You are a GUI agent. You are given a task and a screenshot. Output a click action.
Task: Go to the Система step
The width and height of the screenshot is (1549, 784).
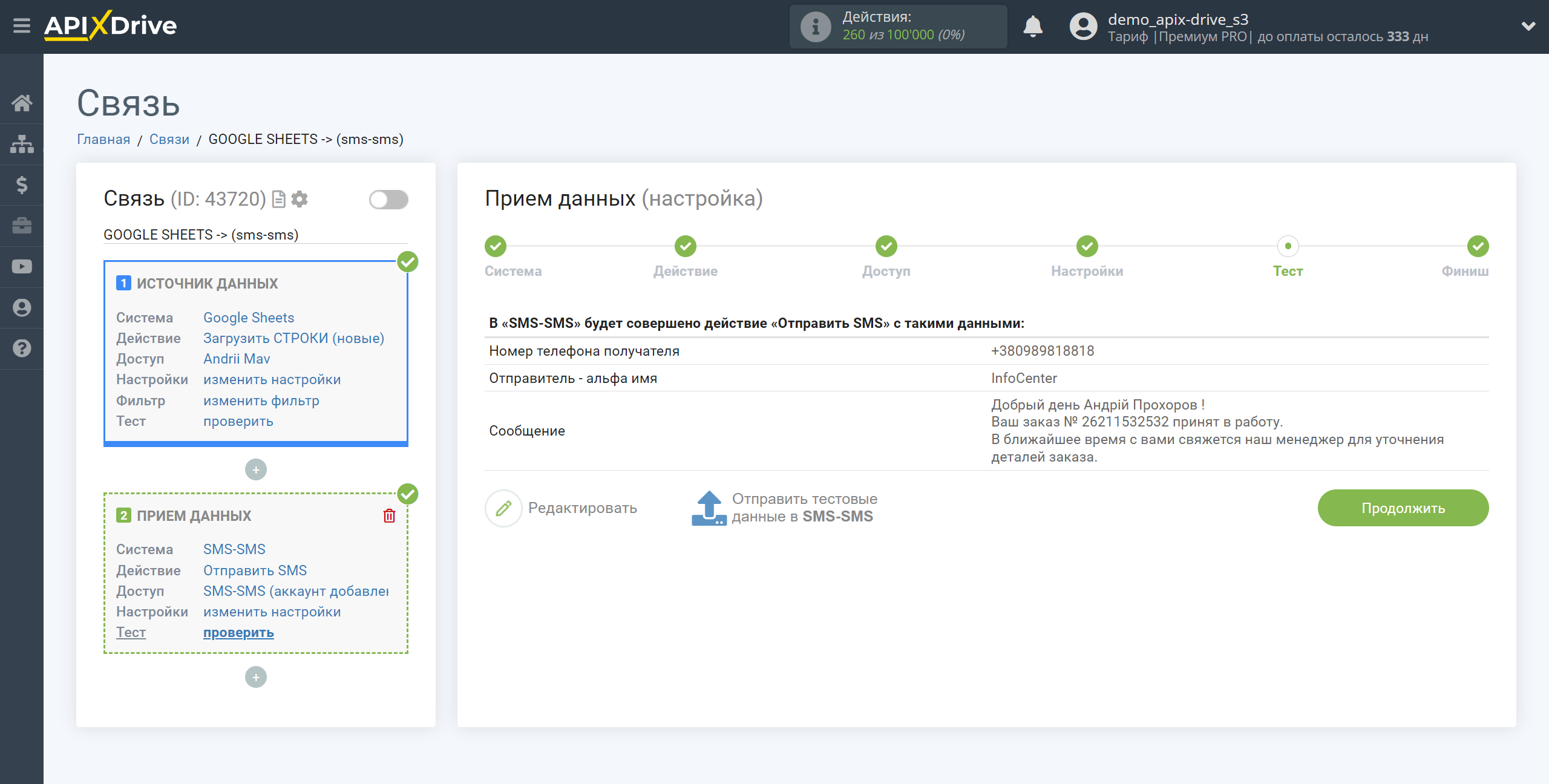point(496,246)
